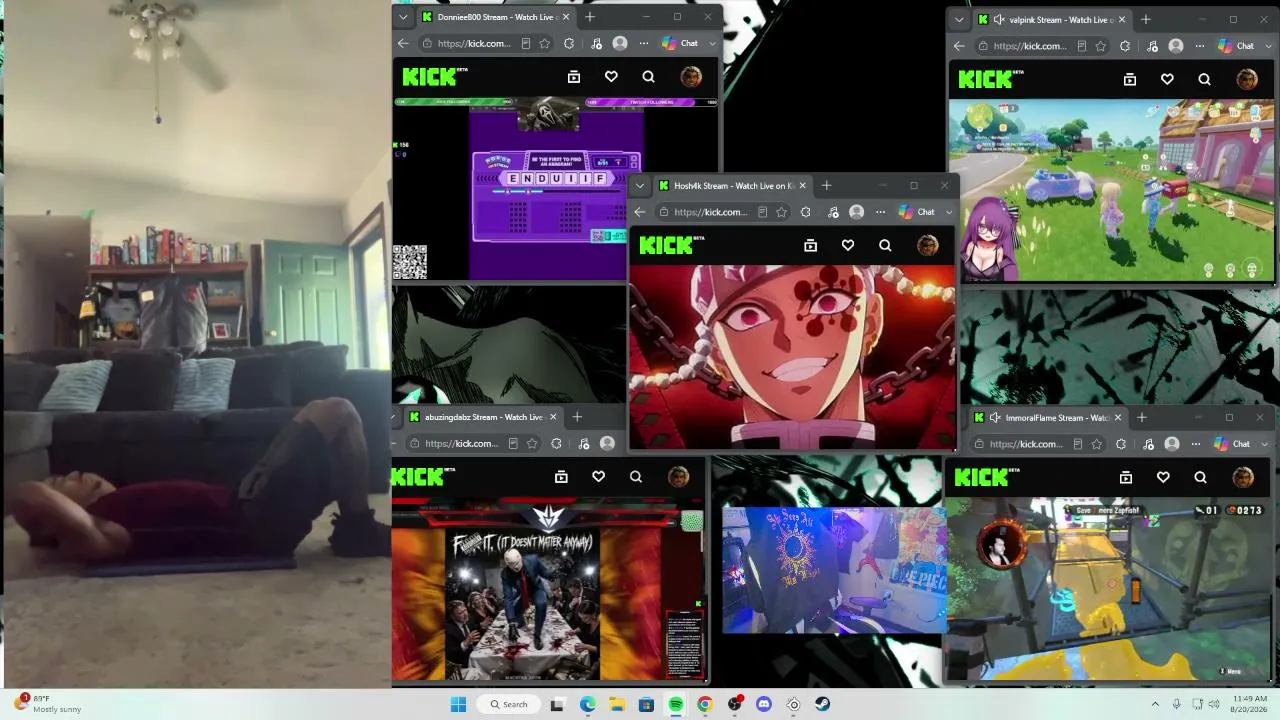1280x720 pixels.
Task: Open Kick search in ImmoralFlame window
Action: pyautogui.click(x=1200, y=478)
